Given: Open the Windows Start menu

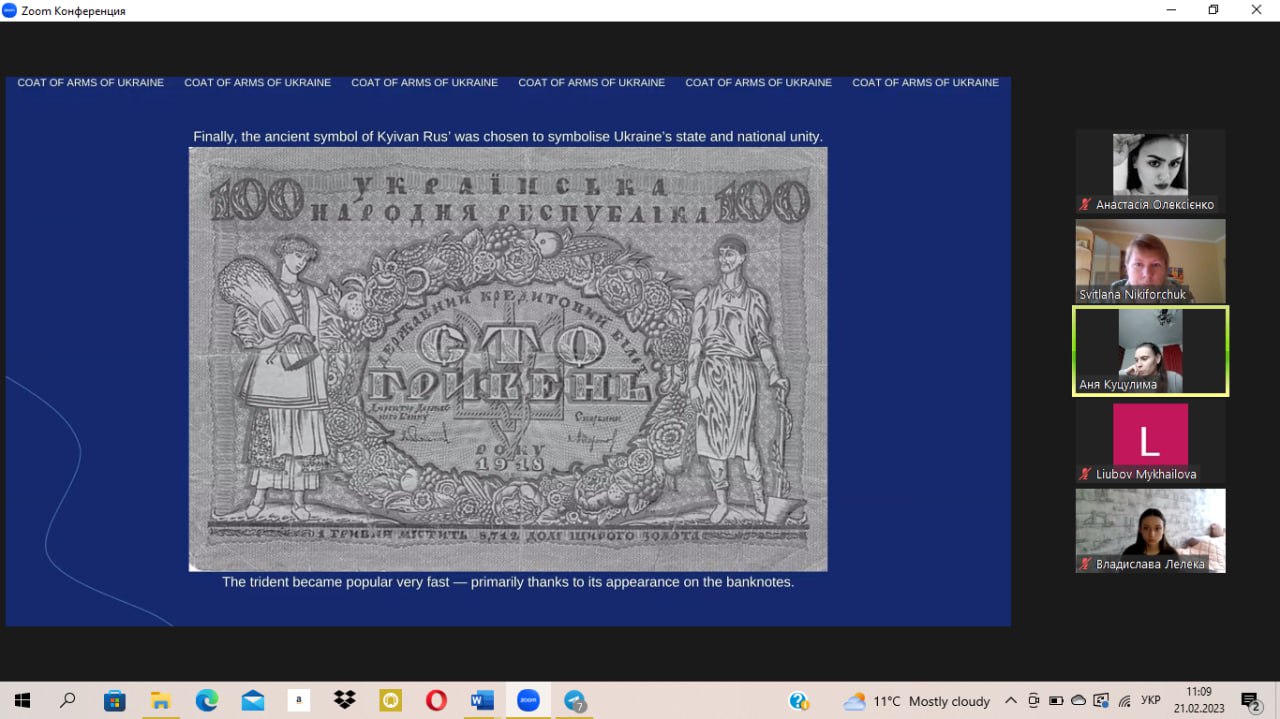Looking at the screenshot, I should [x=22, y=701].
